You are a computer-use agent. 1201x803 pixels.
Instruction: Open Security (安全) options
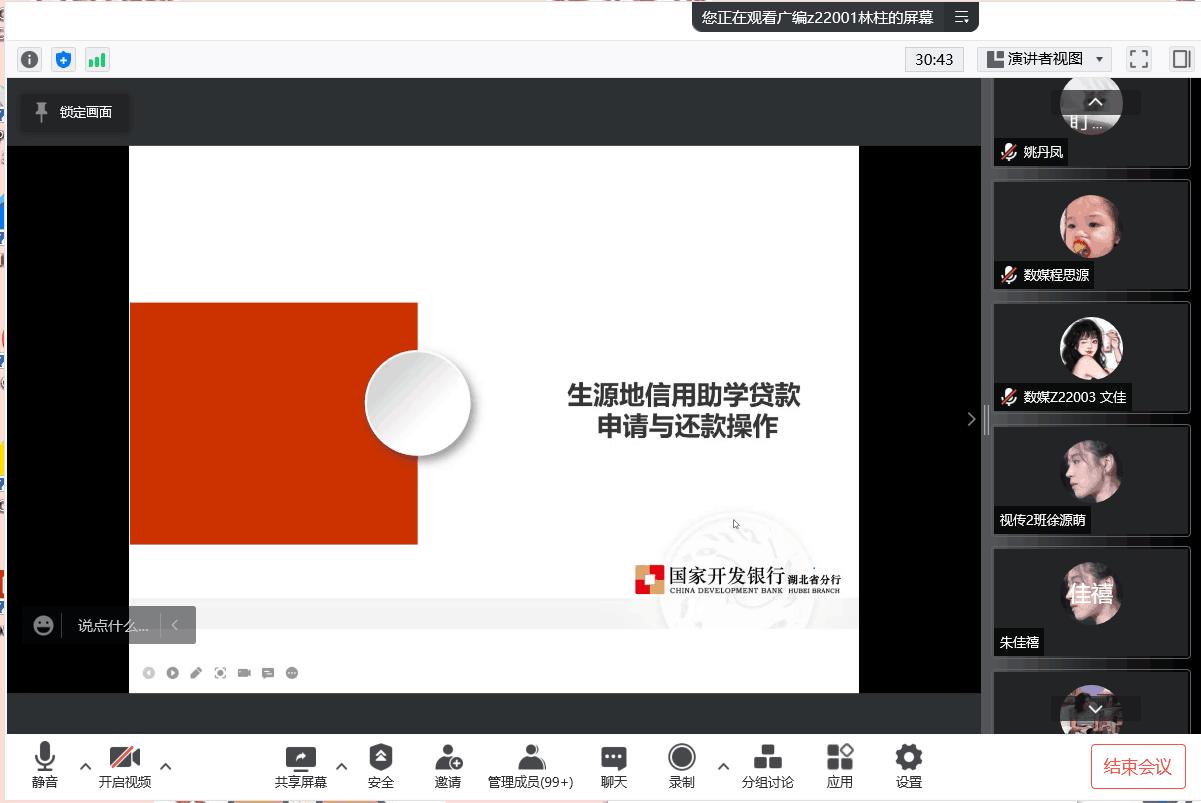click(381, 766)
